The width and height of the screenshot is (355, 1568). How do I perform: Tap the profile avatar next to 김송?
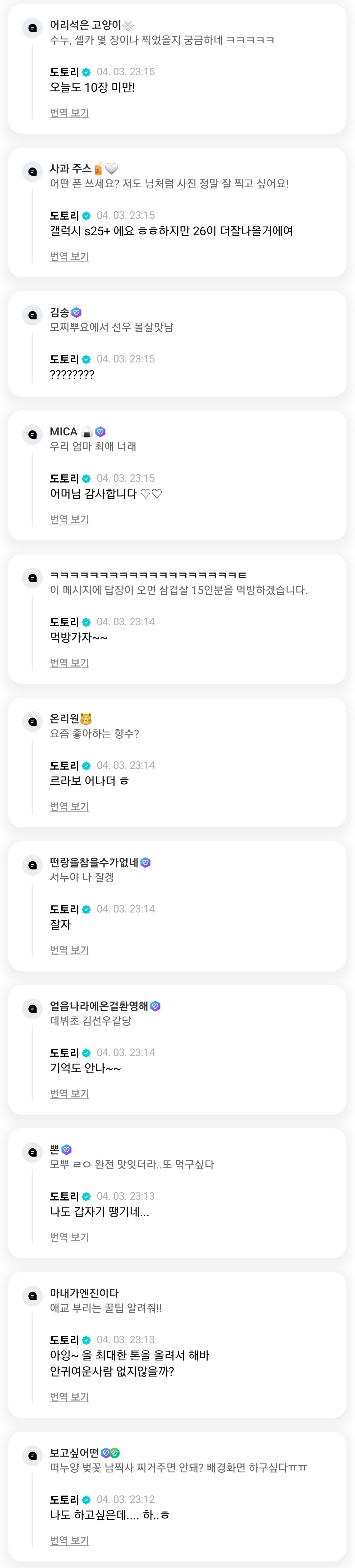(x=32, y=315)
